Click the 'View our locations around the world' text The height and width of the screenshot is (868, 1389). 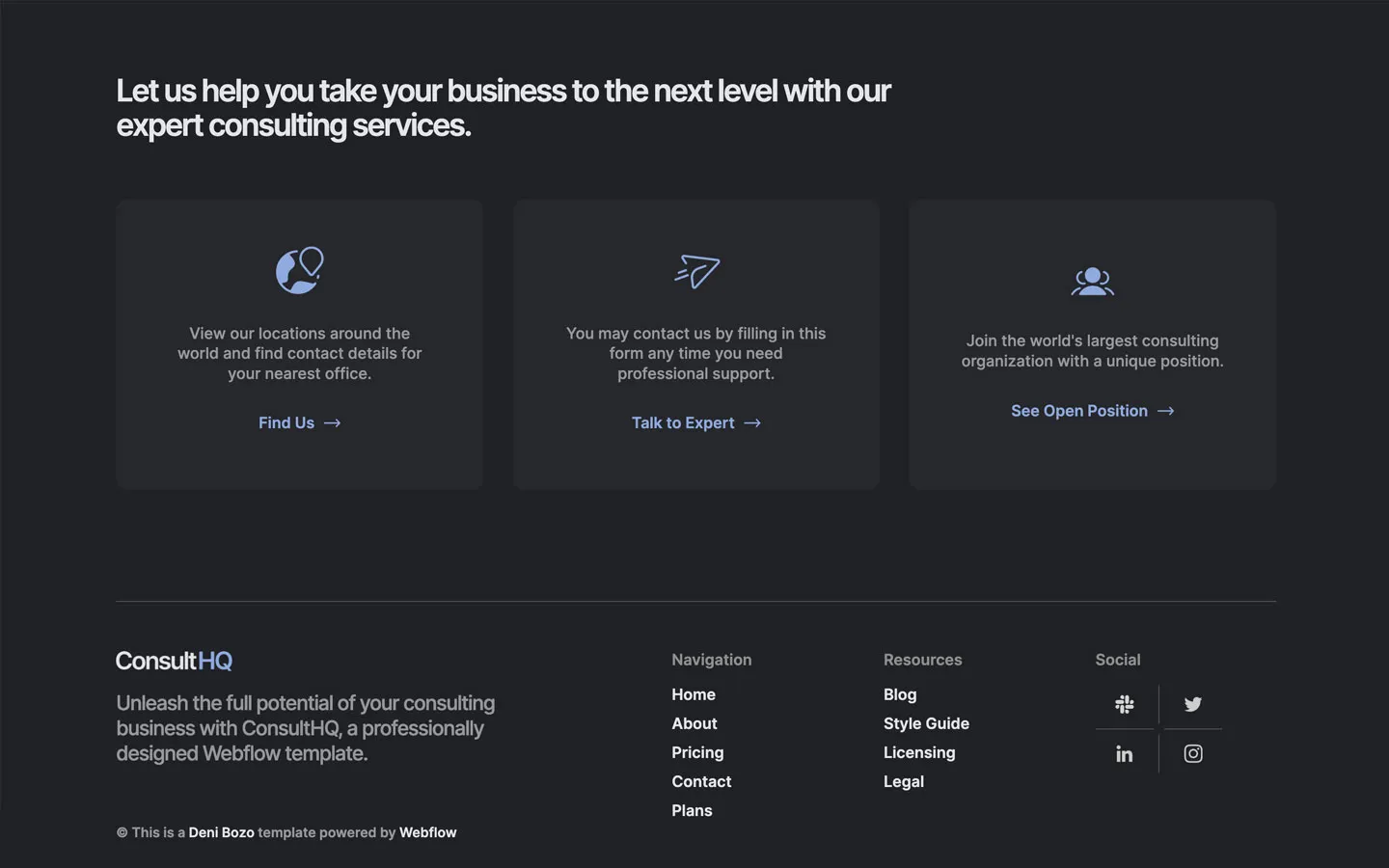[300, 353]
